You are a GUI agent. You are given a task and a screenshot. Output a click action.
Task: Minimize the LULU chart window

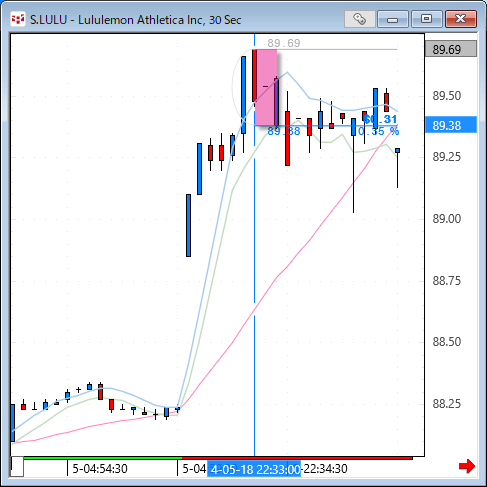coord(393,19)
